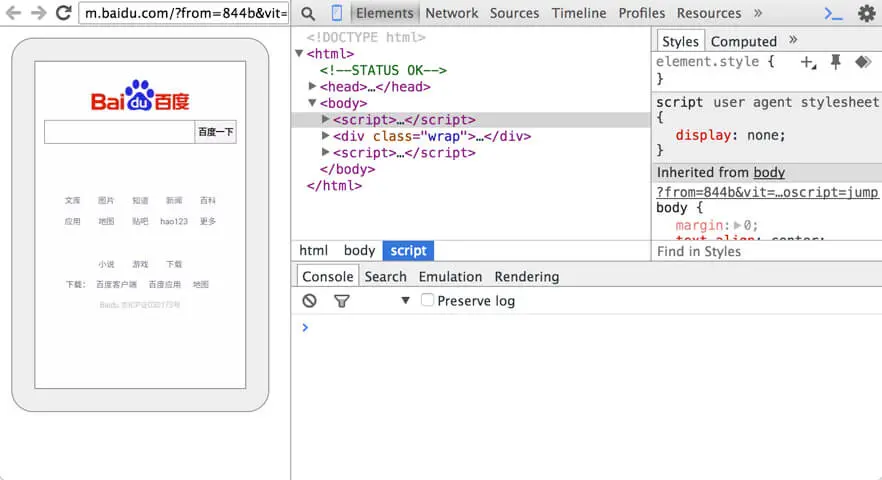Viewport: 882px width, 480px height.
Task: Toggle element state pin icon
Action: point(836,62)
